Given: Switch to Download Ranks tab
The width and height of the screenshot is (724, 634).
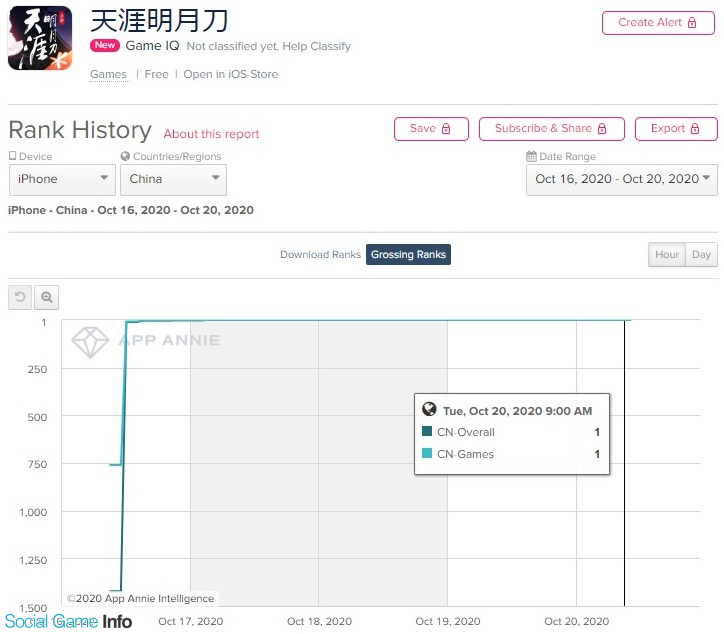Looking at the screenshot, I should point(320,254).
